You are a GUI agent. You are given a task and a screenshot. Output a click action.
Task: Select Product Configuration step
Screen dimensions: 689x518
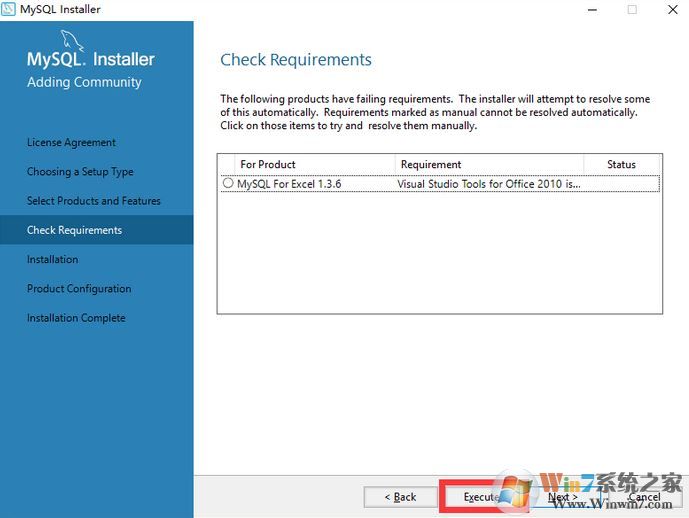click(79, 289)
